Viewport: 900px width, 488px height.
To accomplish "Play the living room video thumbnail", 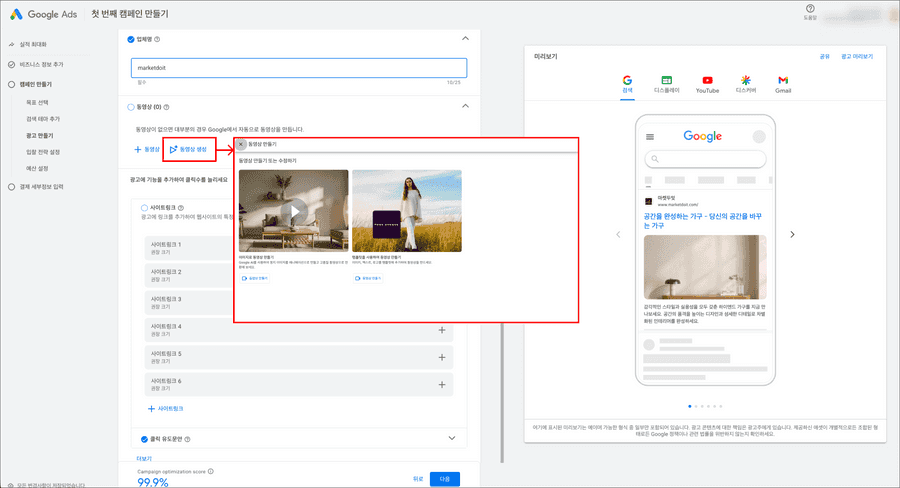I will (x=294, y=211).
